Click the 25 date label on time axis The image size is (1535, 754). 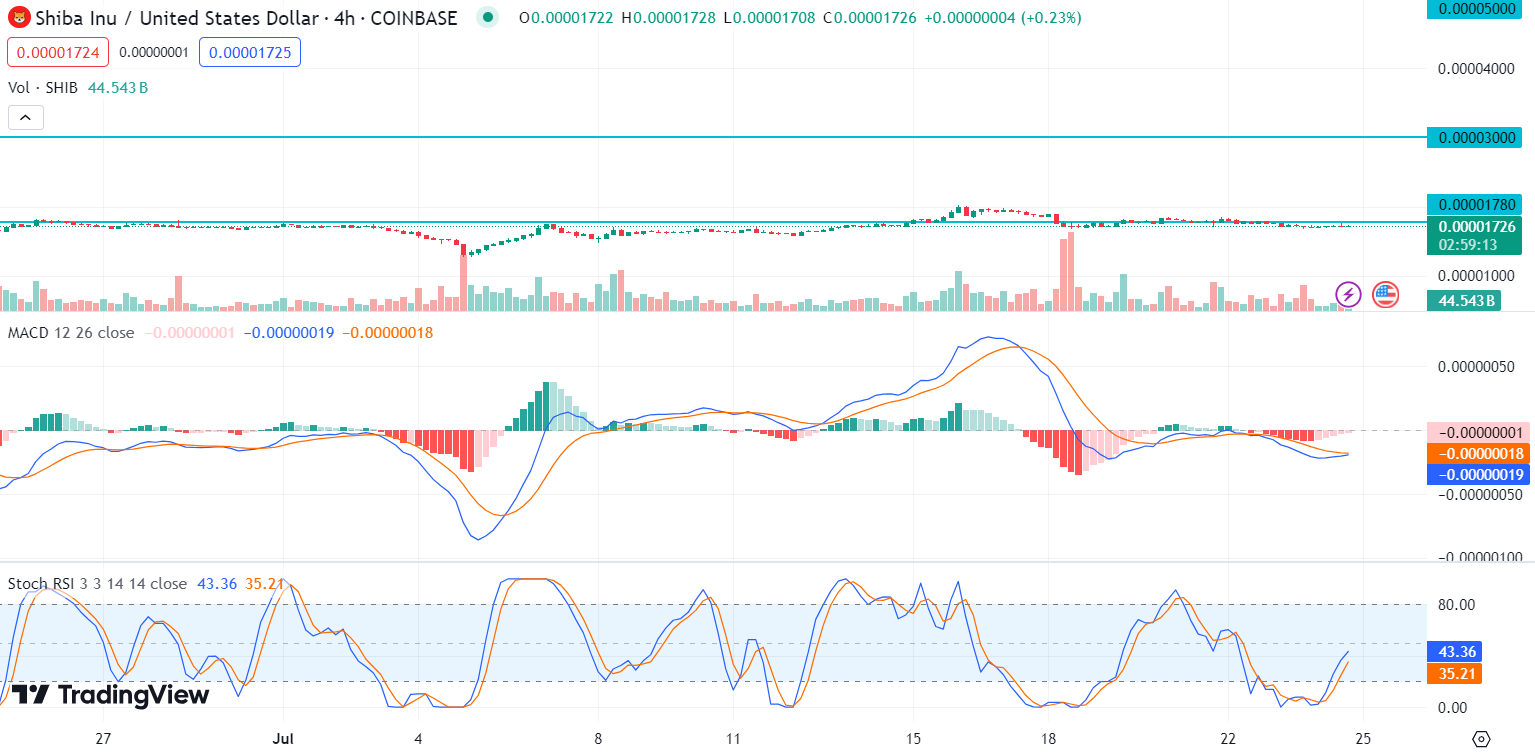tap(1362, 739)
